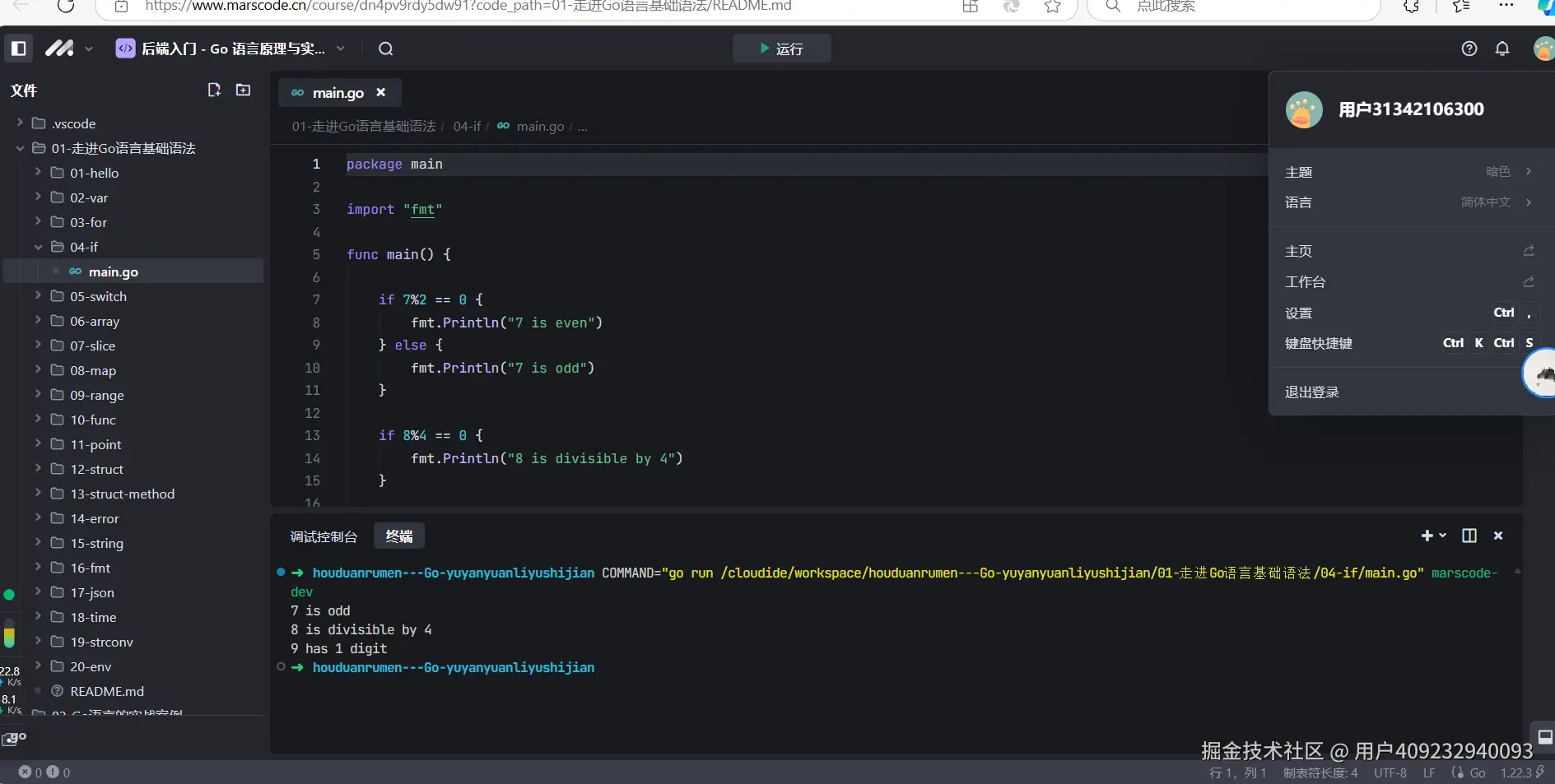Toggle the left sidebar panel icon

click(x=19, y=49)
